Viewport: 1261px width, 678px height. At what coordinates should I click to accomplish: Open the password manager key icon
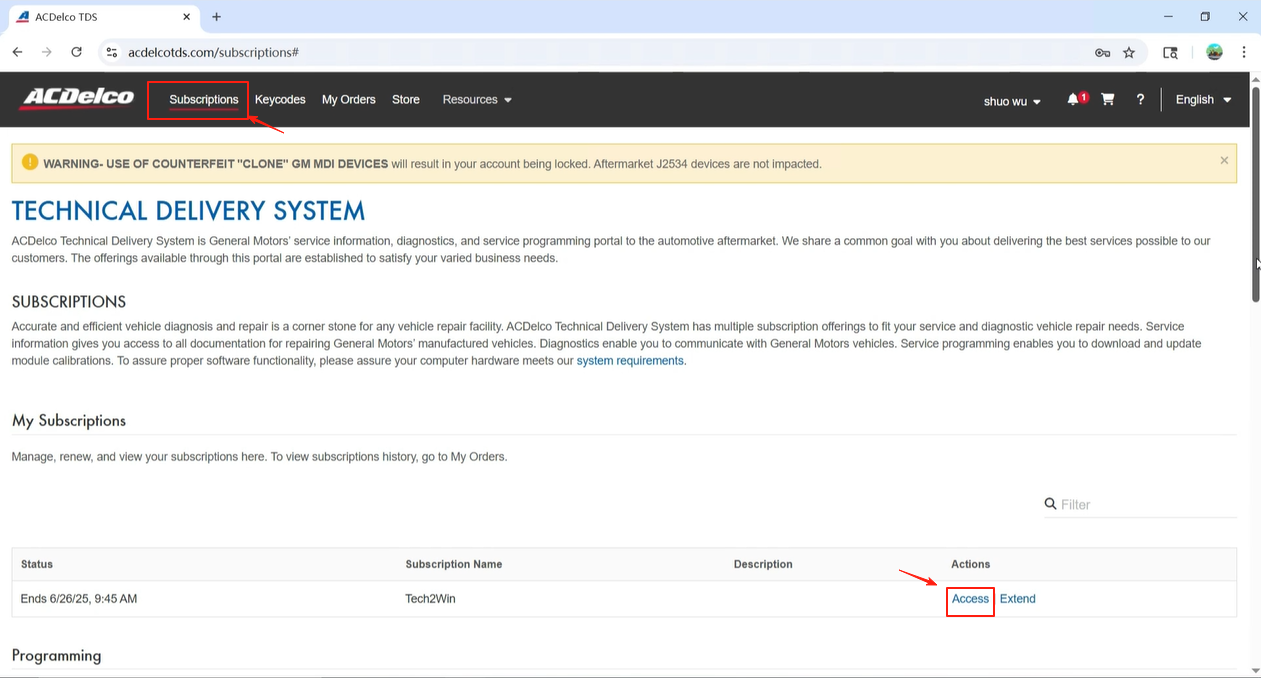pyautogui.click(x=1102, y=52)
